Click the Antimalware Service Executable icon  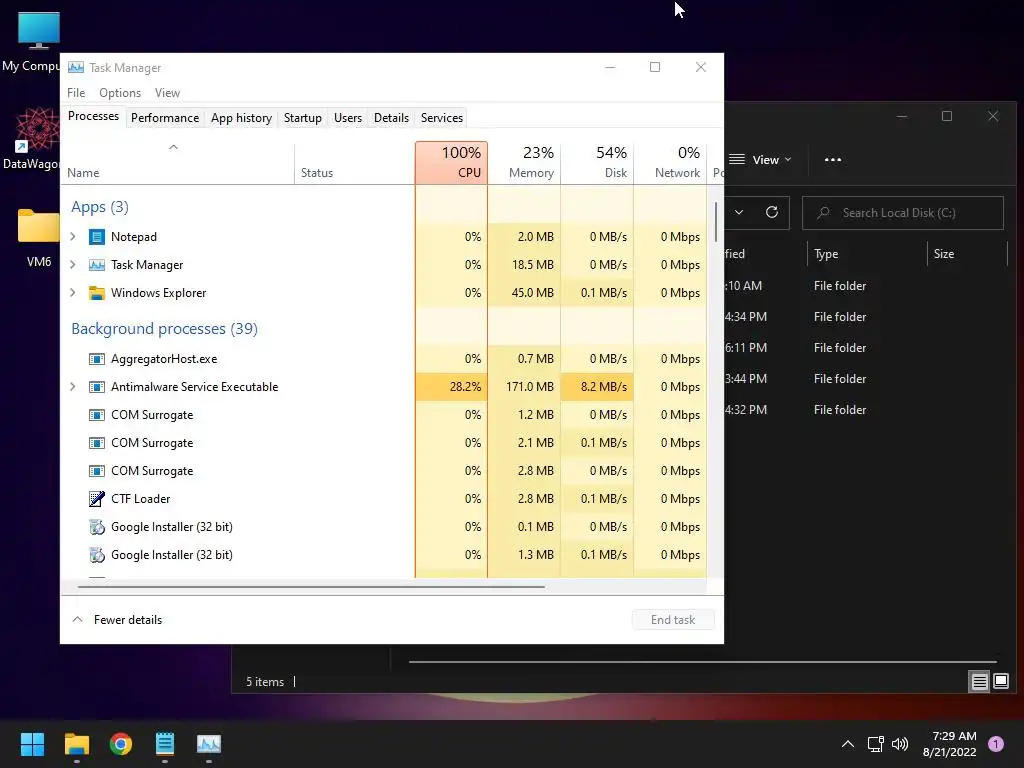pyautogui.click(x=97, y=387)
